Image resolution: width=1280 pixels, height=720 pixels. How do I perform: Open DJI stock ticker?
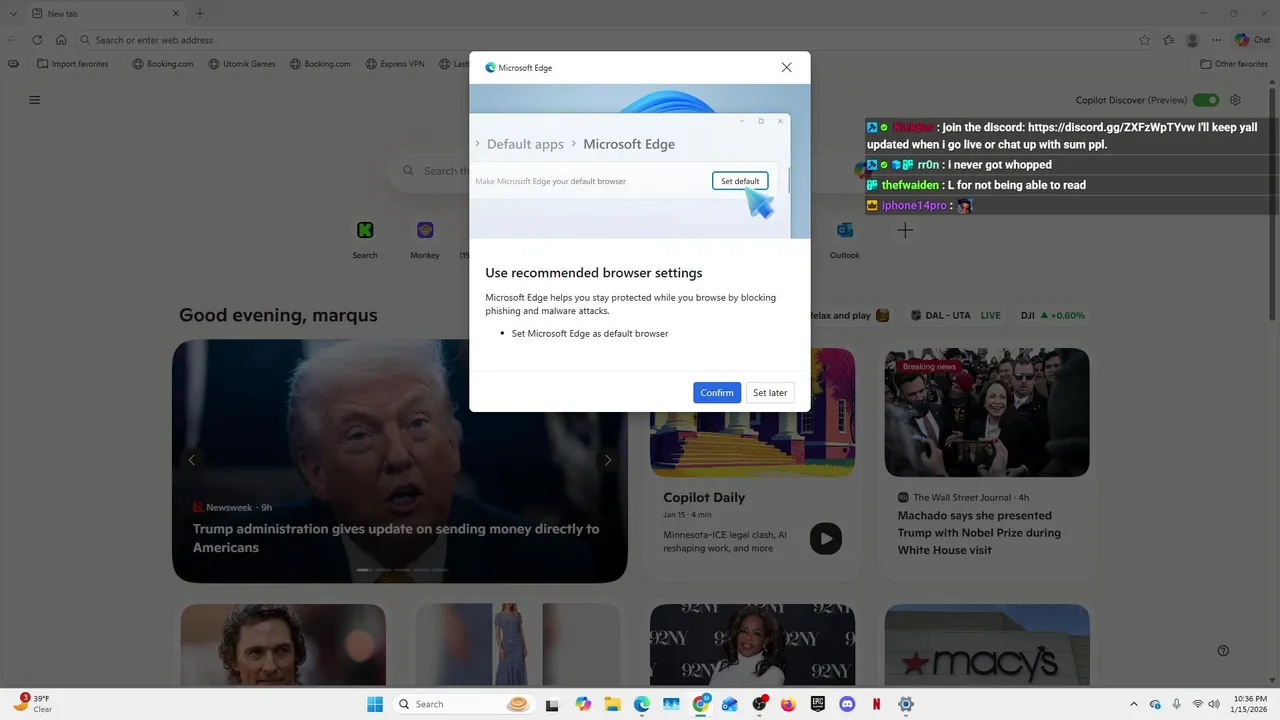click(1053, 315)
